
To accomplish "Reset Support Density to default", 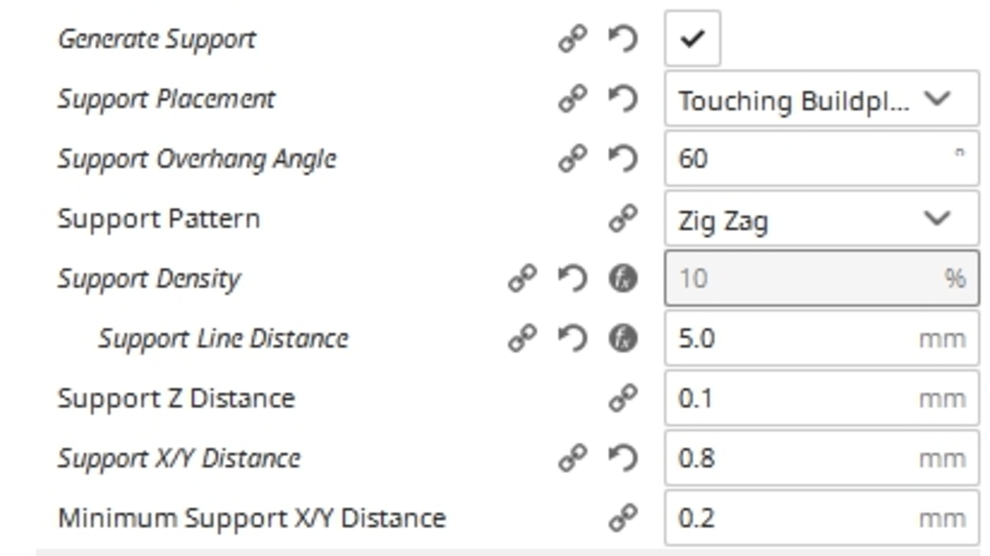I will coord(572,278).
